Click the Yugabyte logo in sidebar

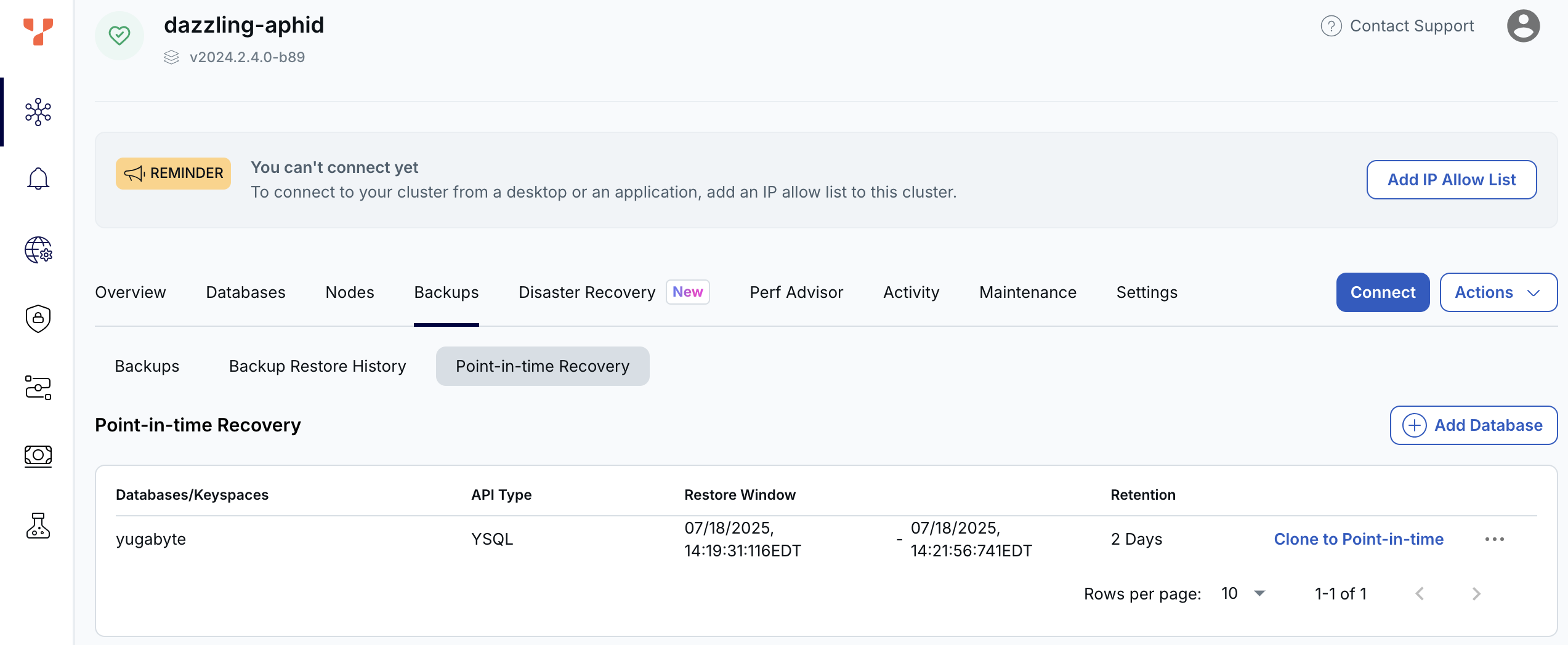[38, 31]
